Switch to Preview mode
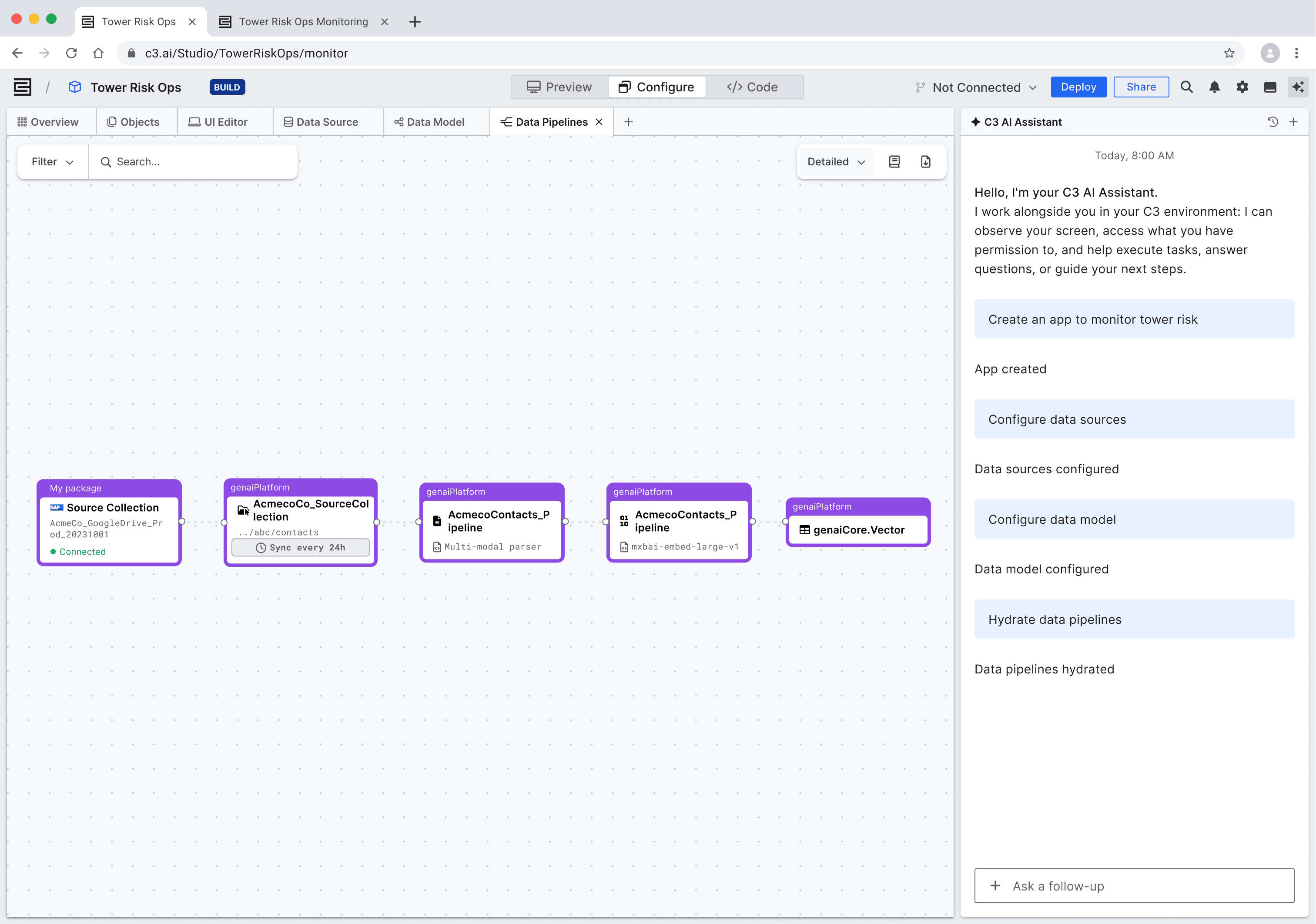This screenshot has height=924, width=1316. pos(559,87)
